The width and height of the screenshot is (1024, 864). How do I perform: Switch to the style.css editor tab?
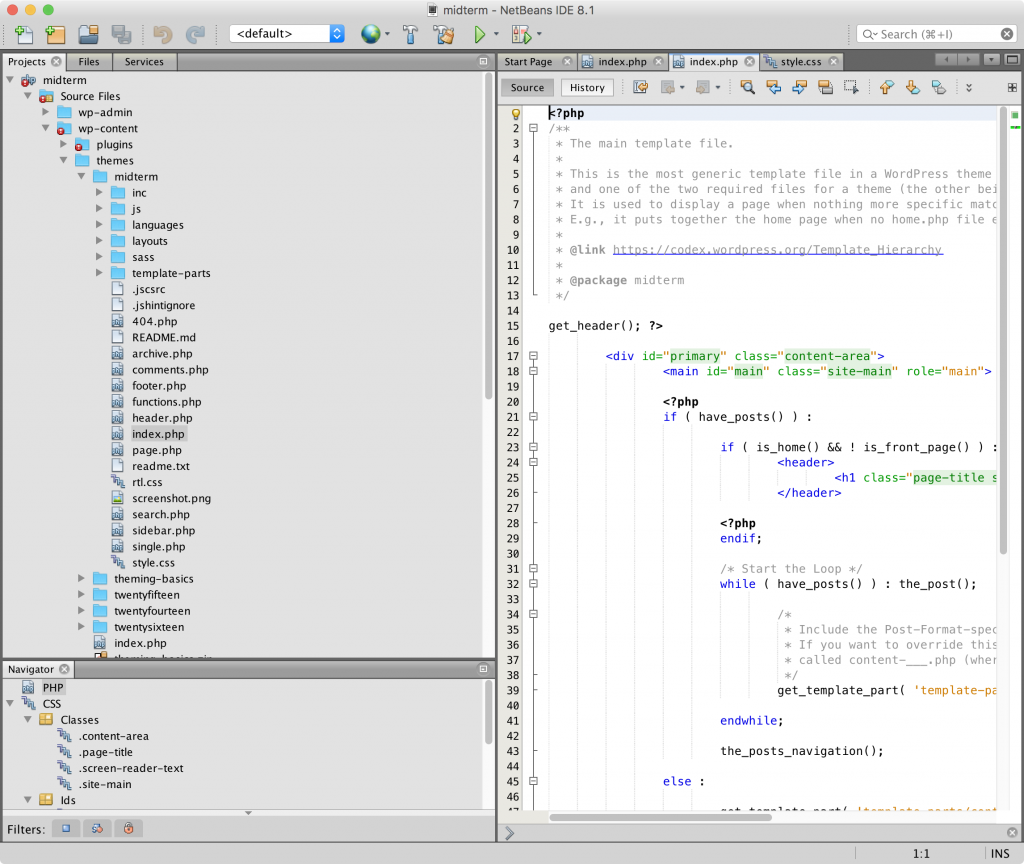pyautogui.click(x=801, y=61)
